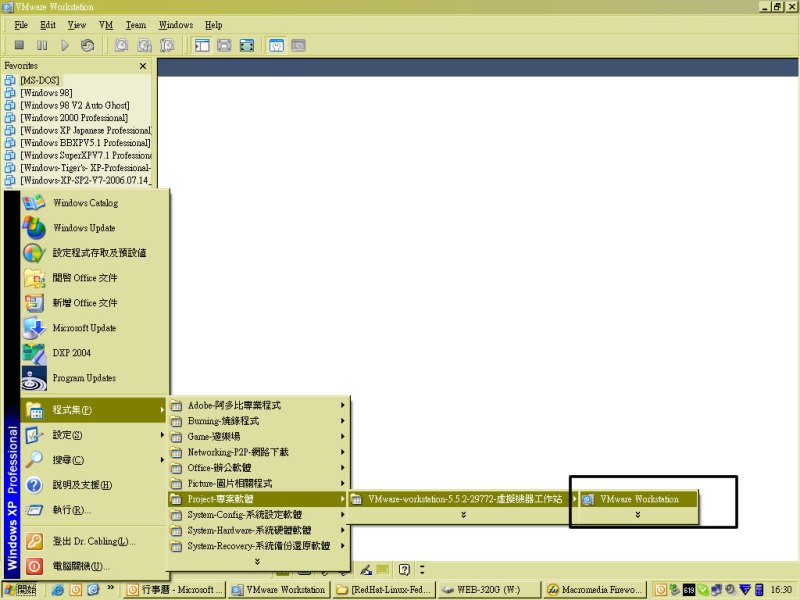
Task: Open 設定程式存取及預設值 Start menu entry
Action: (94, 253)
